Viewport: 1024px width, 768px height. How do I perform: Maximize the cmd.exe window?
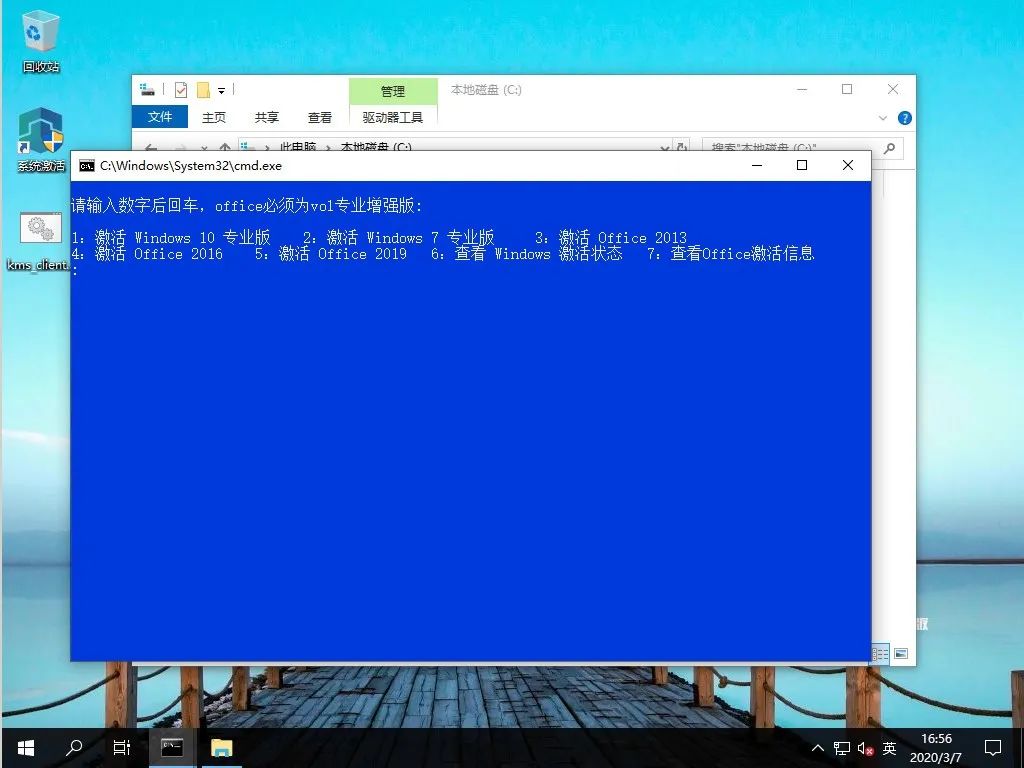point(802,165)
